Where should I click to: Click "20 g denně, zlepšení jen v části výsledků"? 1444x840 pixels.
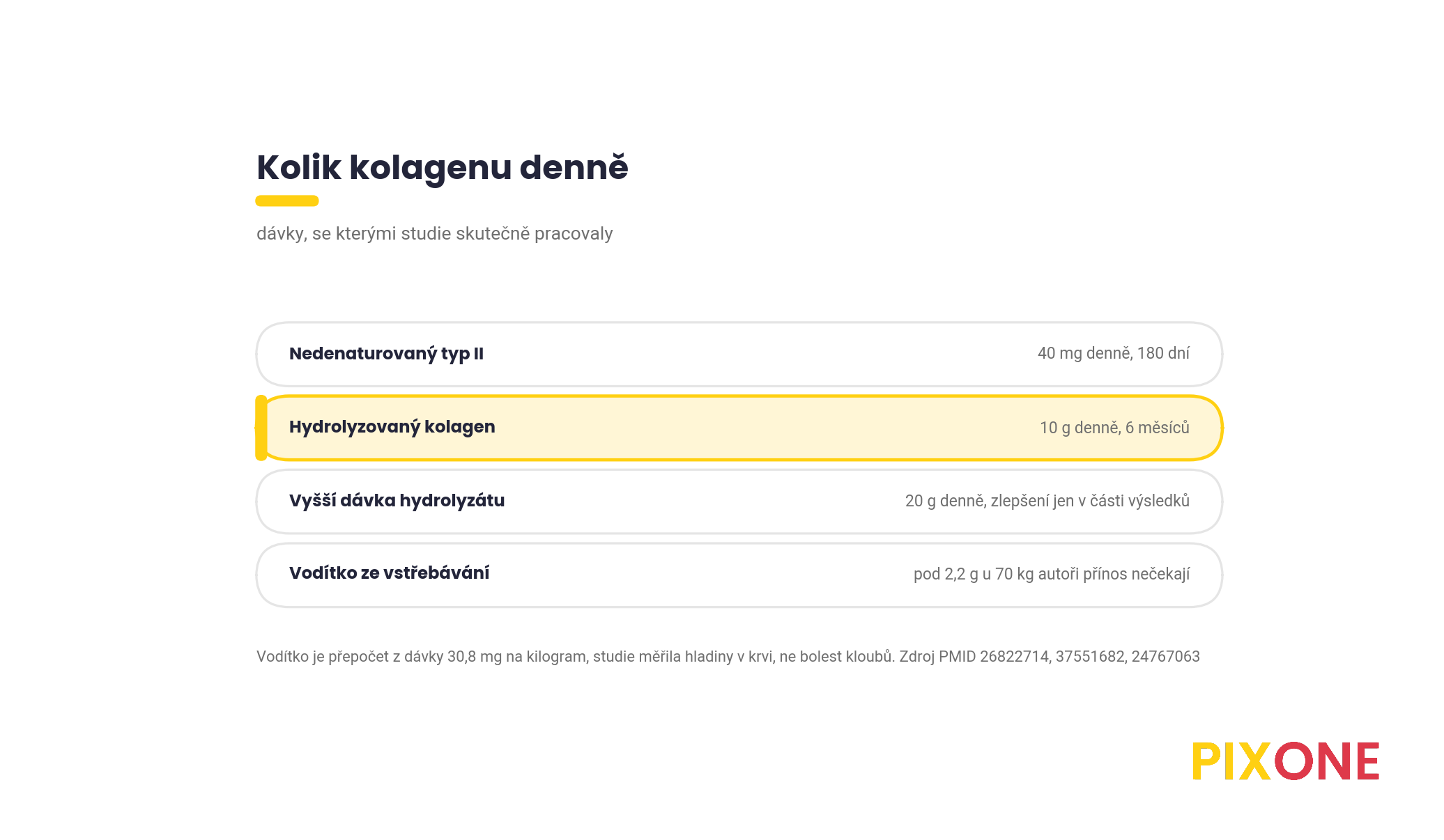click(x=1047, y=501)
